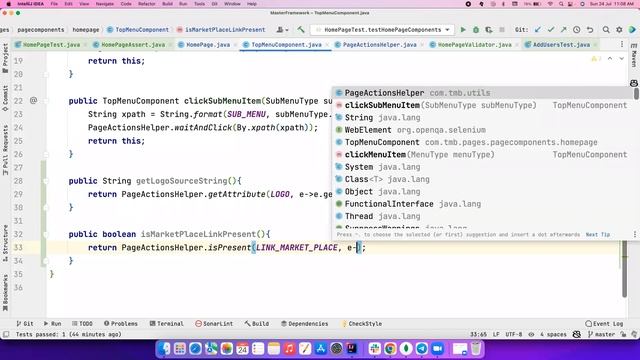
Task: Collapse getLogoSourceString method fold at line 28
Action: pyautogui.click(x=46, y=181)
